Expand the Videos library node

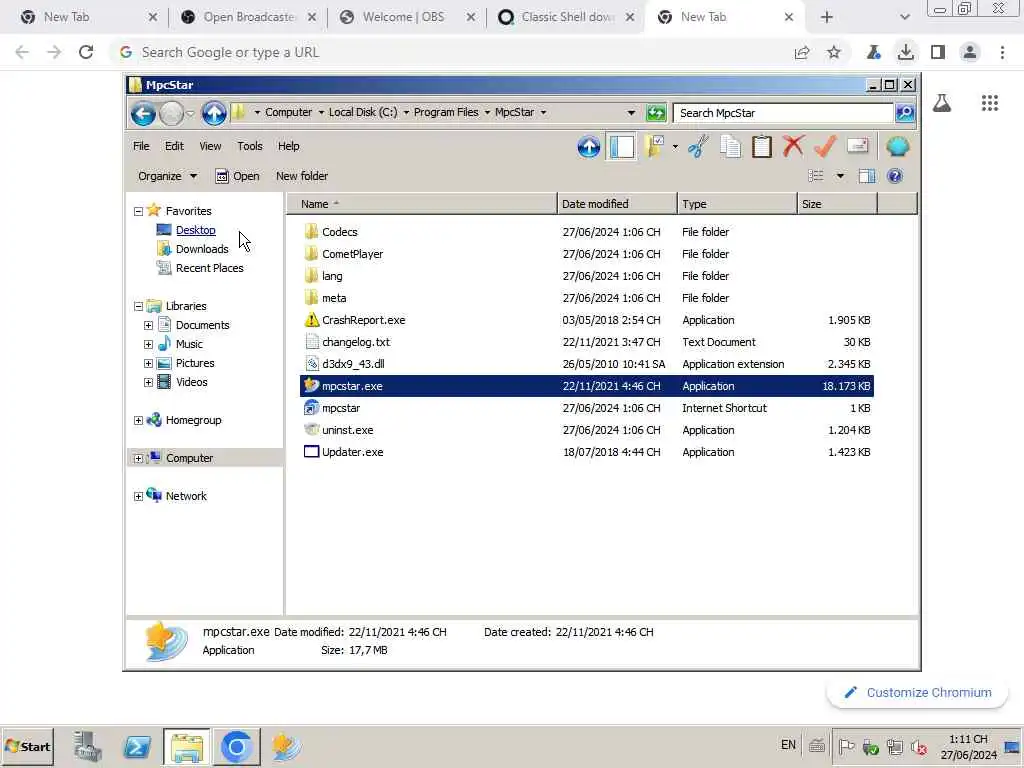(148, 382)
